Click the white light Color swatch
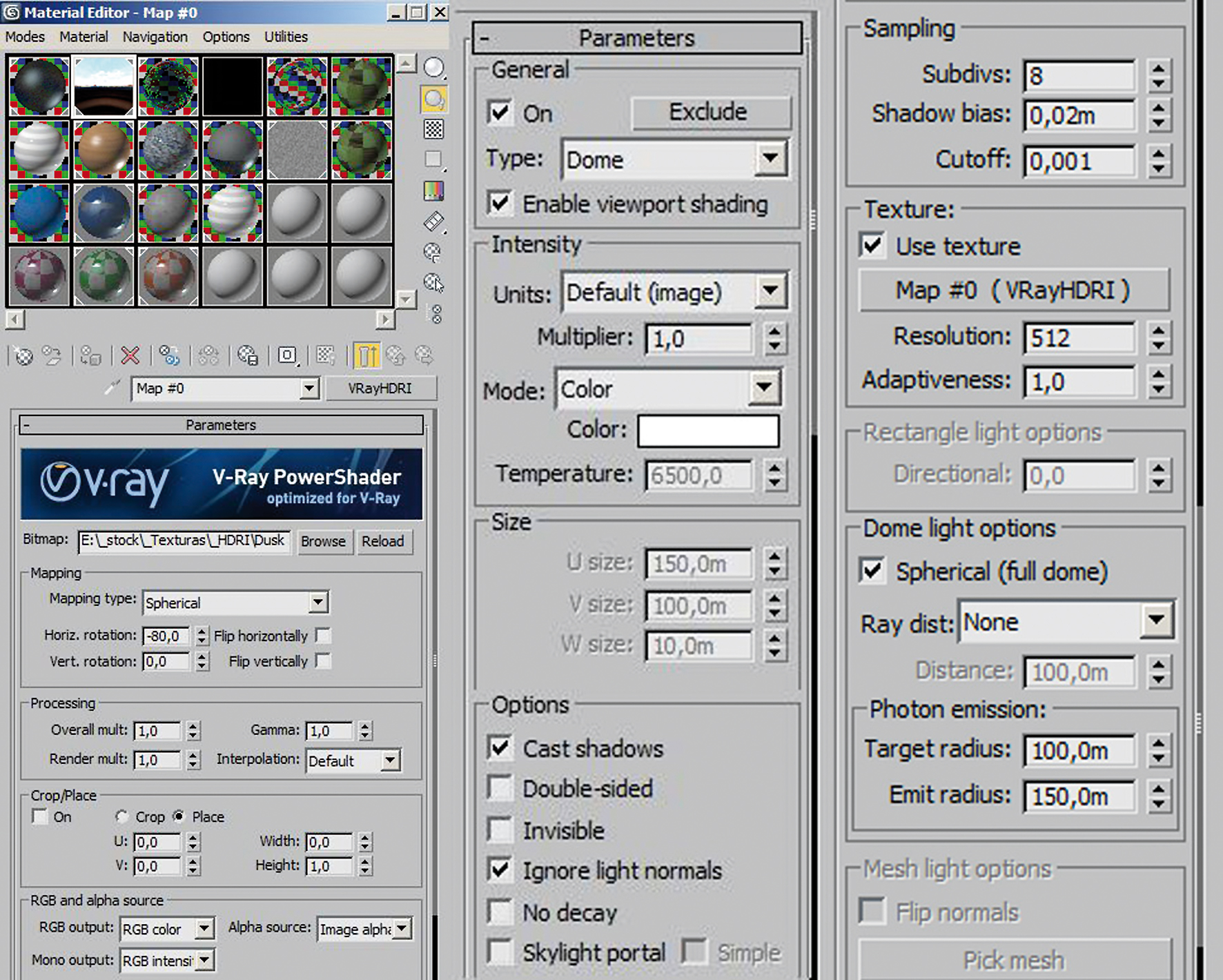This screenshot has width=1223, height=980. [708, 431]
